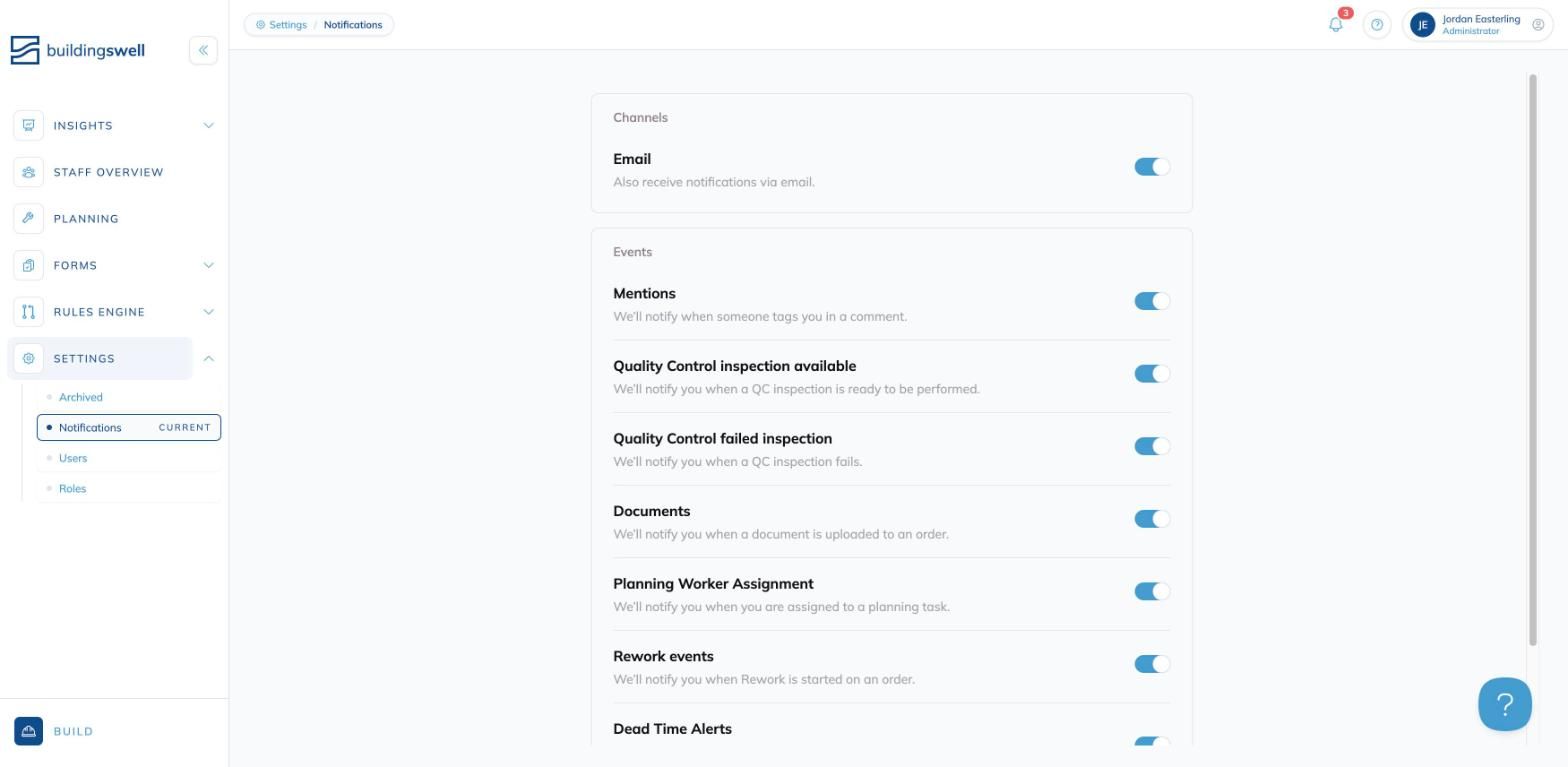Disable the Email notifications toggle
1568x767 pixels.
1152,167
